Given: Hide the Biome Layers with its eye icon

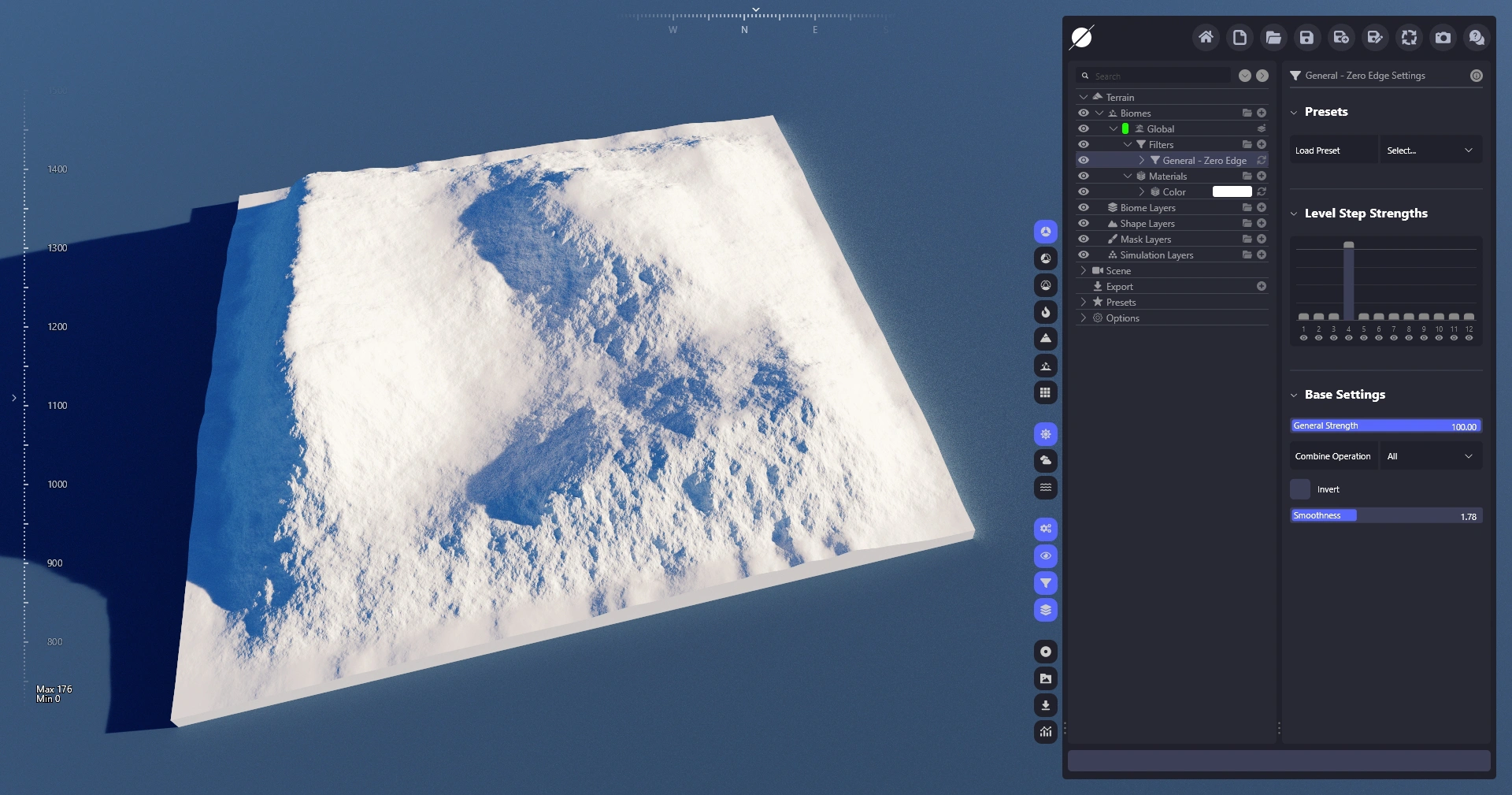Looking at the screenshot, I should pyautogui.click(x=1084, y=207).
